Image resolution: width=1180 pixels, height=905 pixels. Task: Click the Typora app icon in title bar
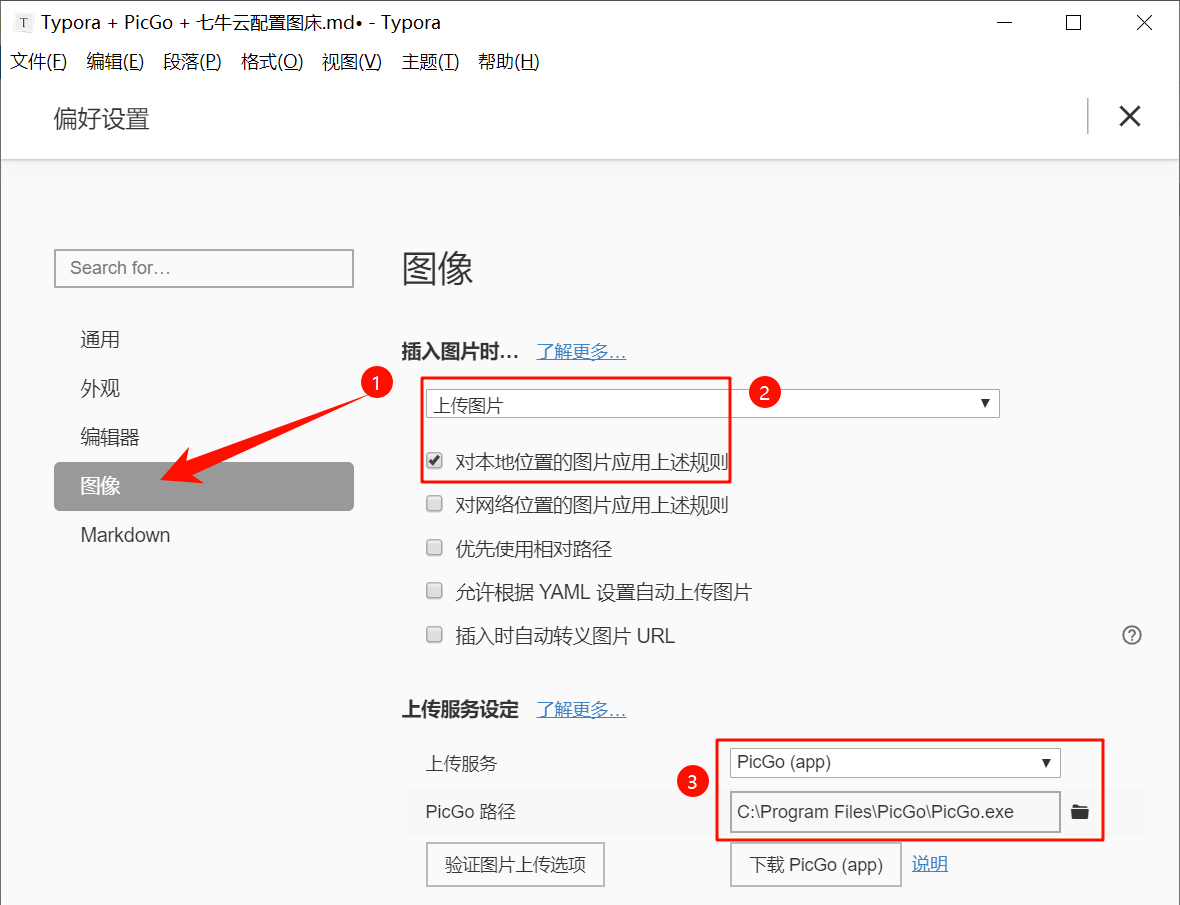pyautogui.click(x=24, y=22)
